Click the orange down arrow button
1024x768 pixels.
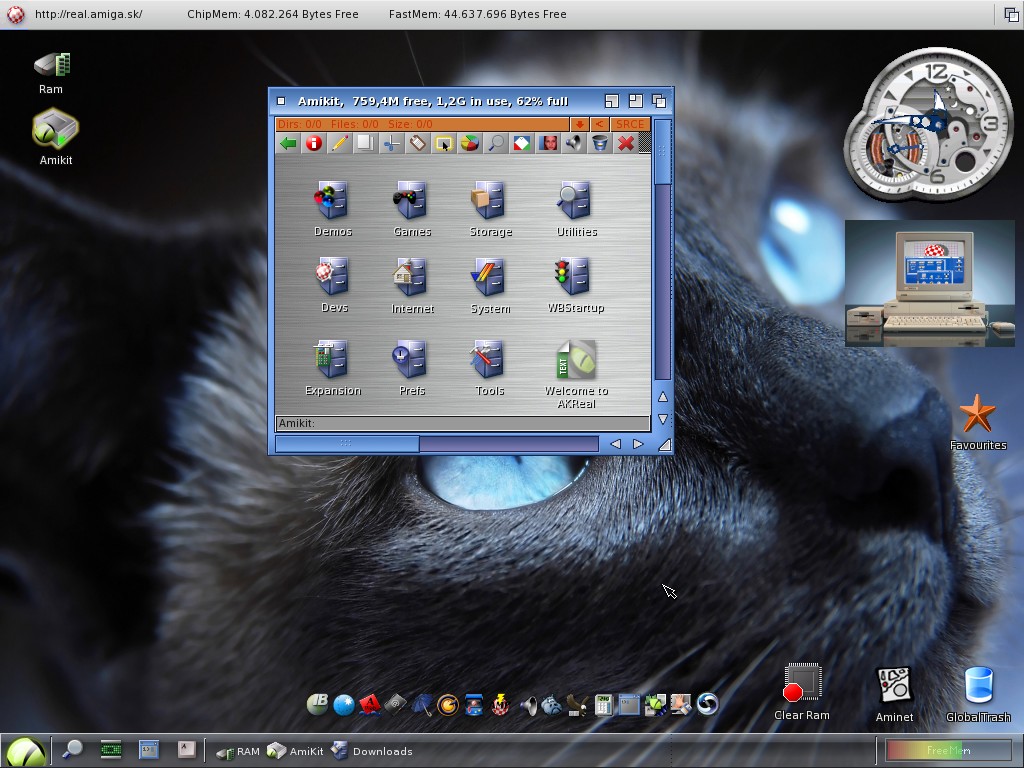(579, 124)
